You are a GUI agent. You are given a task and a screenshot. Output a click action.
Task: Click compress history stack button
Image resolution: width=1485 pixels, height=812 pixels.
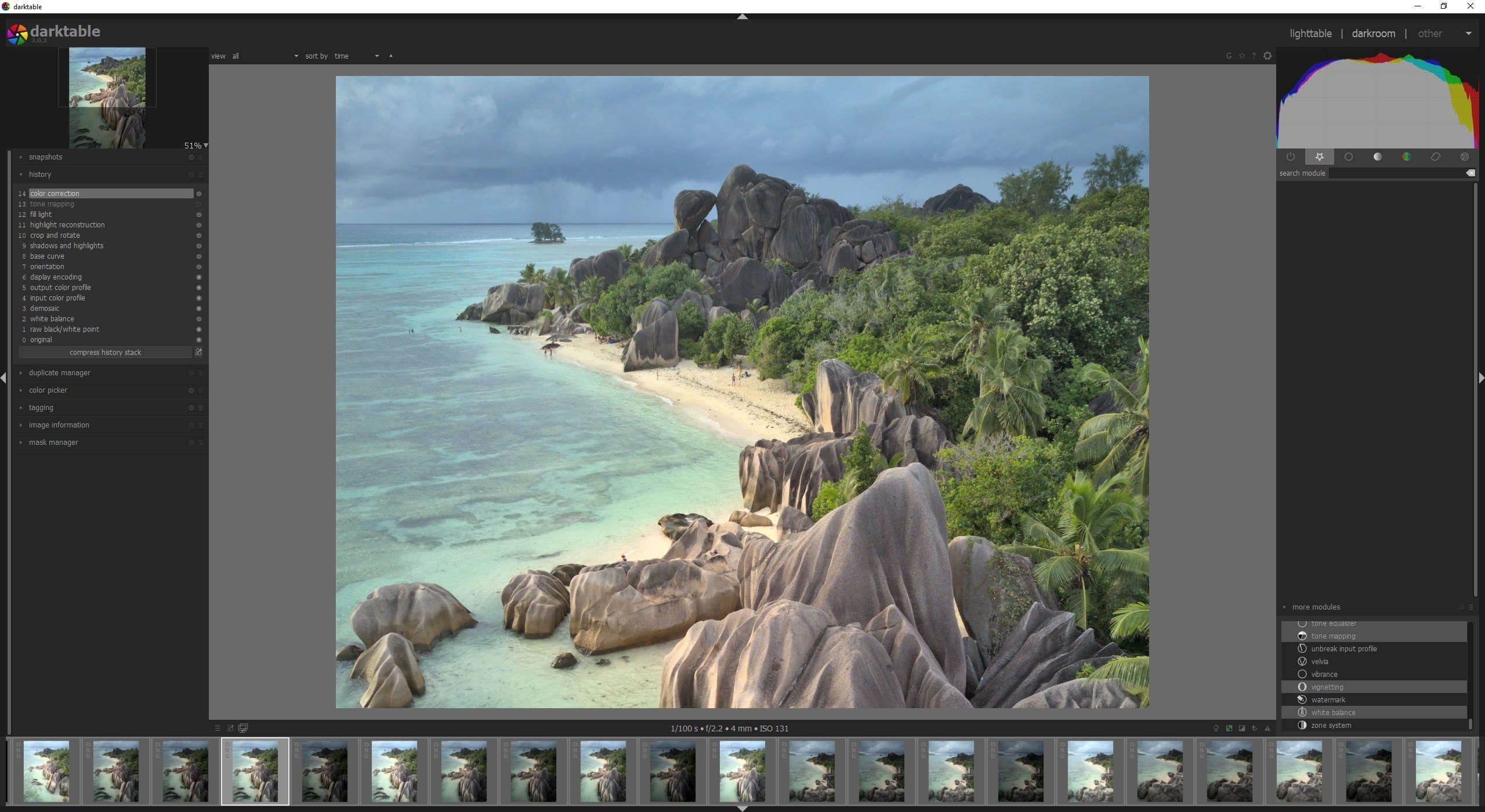(105, 353)
